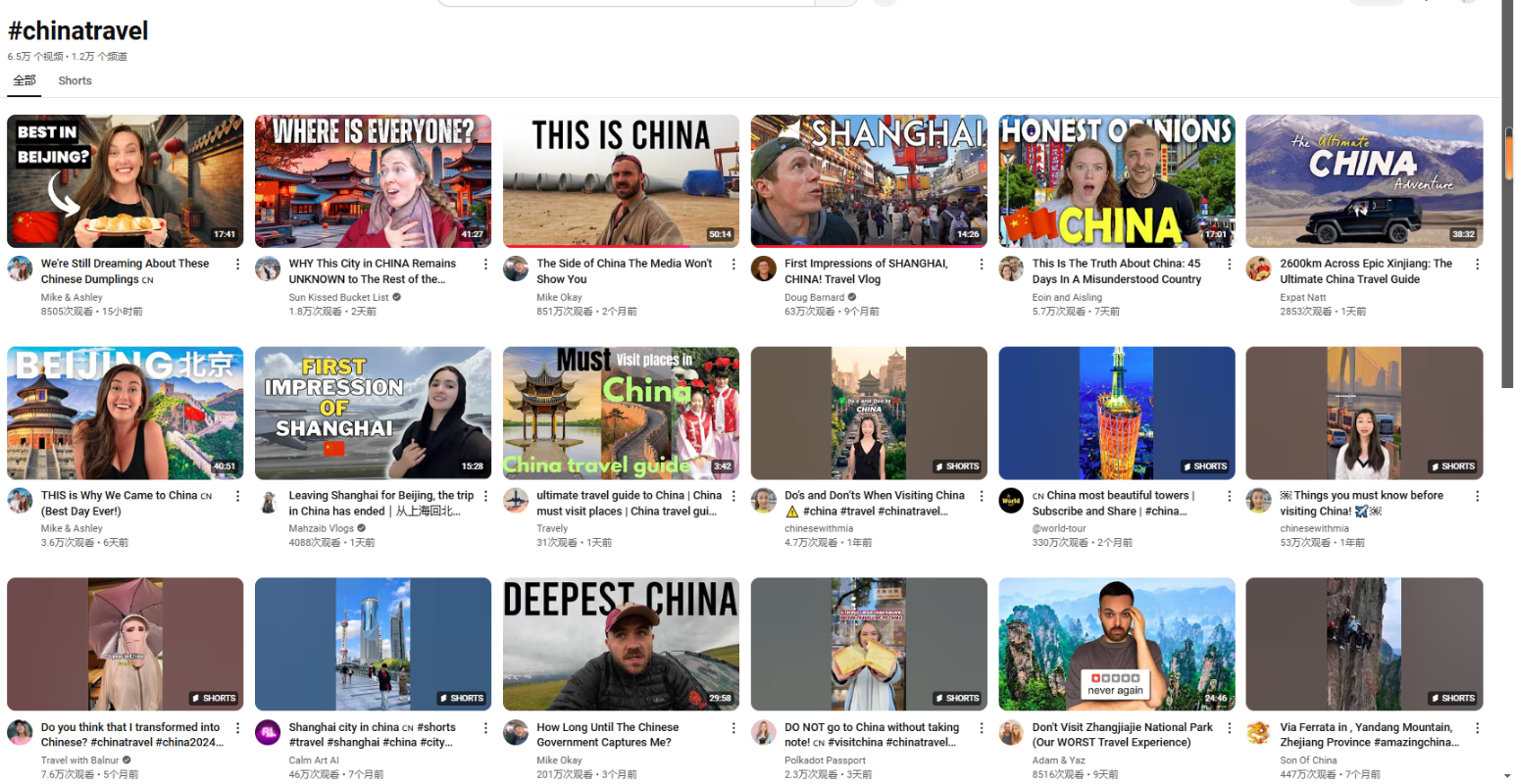Open video title 'How Long Until The Chinese Government Captures Me?'

[607, 735]
